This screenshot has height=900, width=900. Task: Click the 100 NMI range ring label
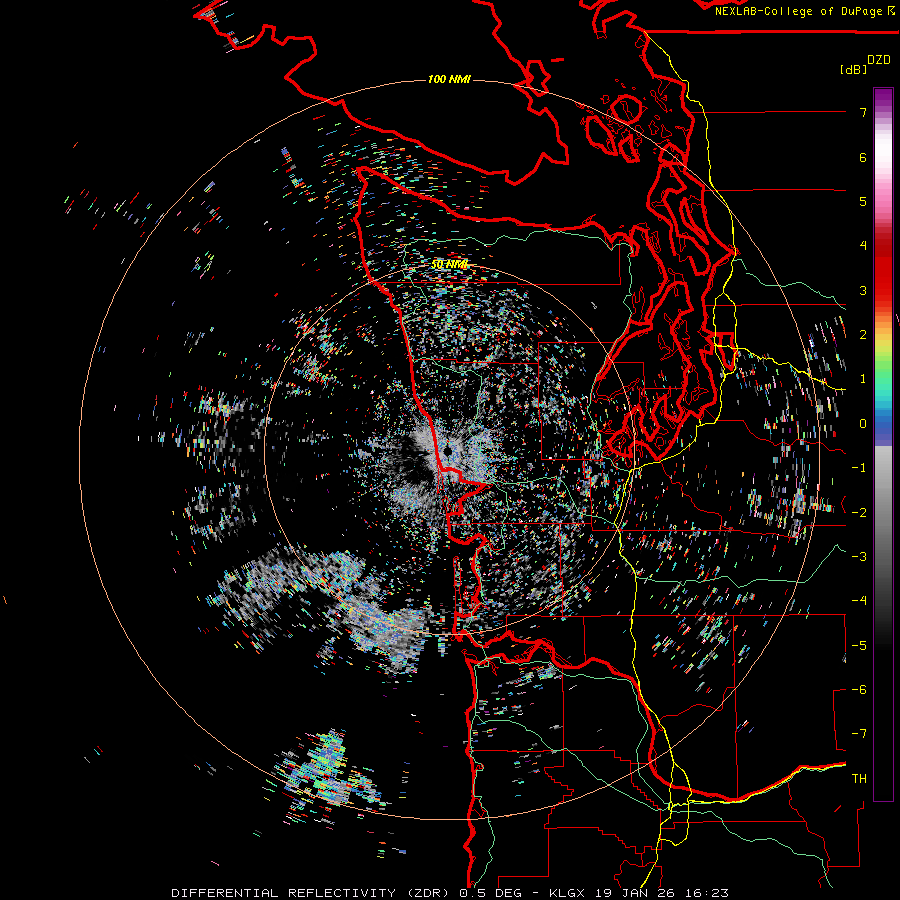449,79
